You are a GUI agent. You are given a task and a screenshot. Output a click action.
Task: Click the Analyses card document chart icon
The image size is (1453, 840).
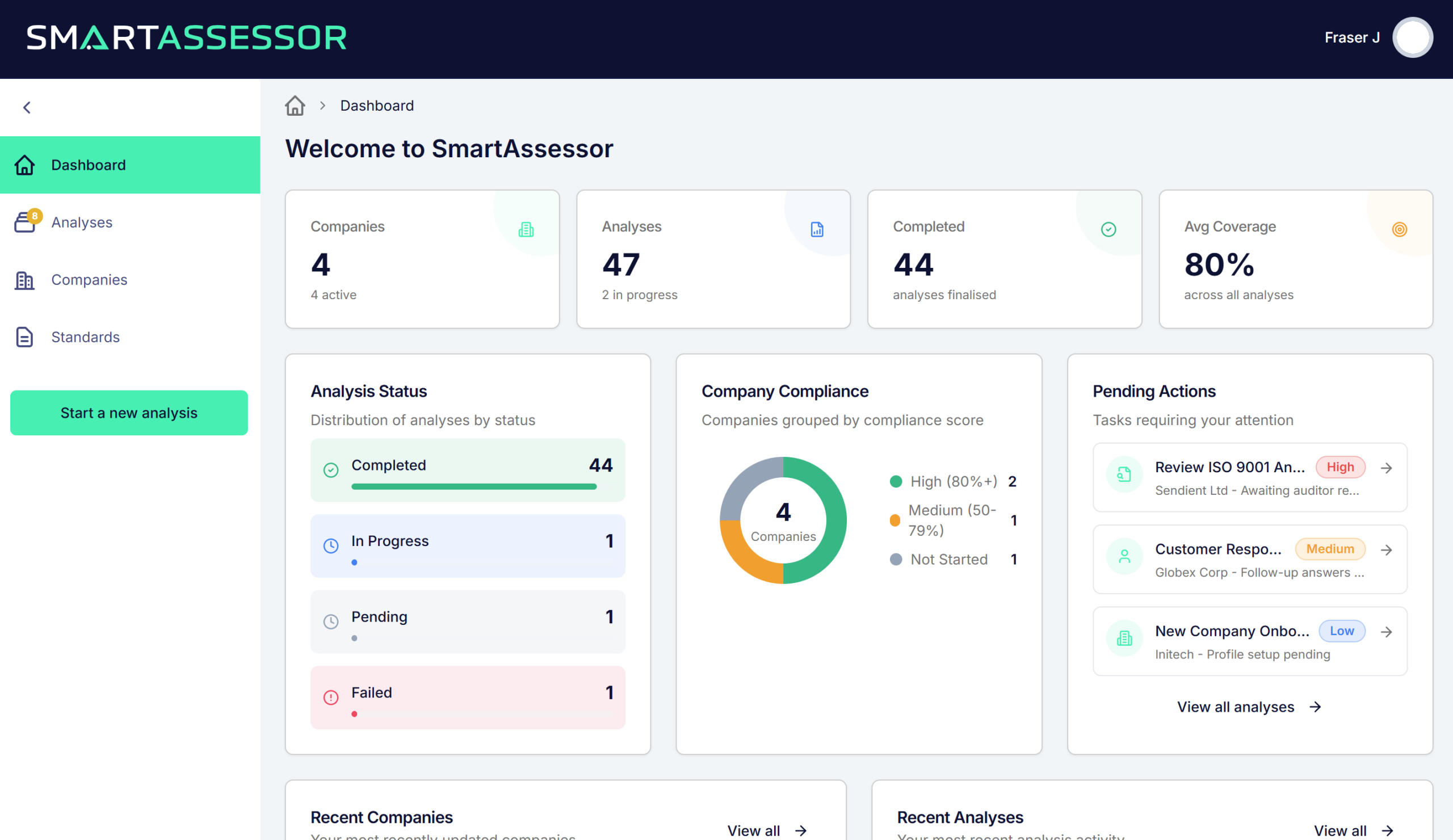pyautogui.click(x=816, y=229)
